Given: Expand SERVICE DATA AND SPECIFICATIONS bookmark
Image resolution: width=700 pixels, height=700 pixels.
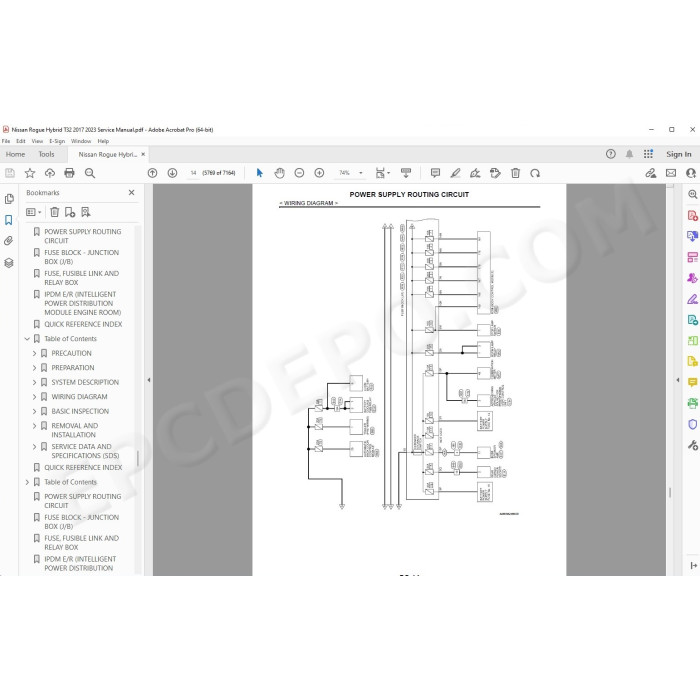Looking at the screenshot, I should point(34,446).
